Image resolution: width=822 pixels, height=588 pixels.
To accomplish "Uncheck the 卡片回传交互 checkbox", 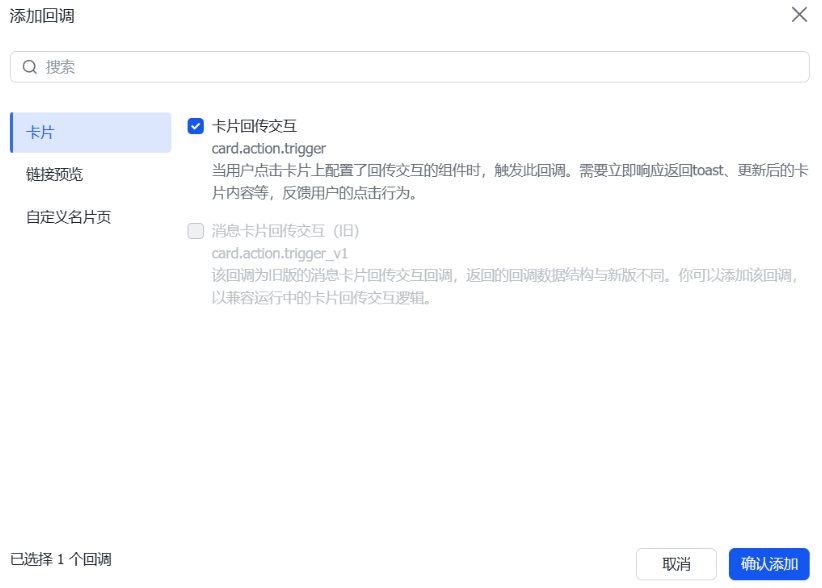I will tap(196, 126).
